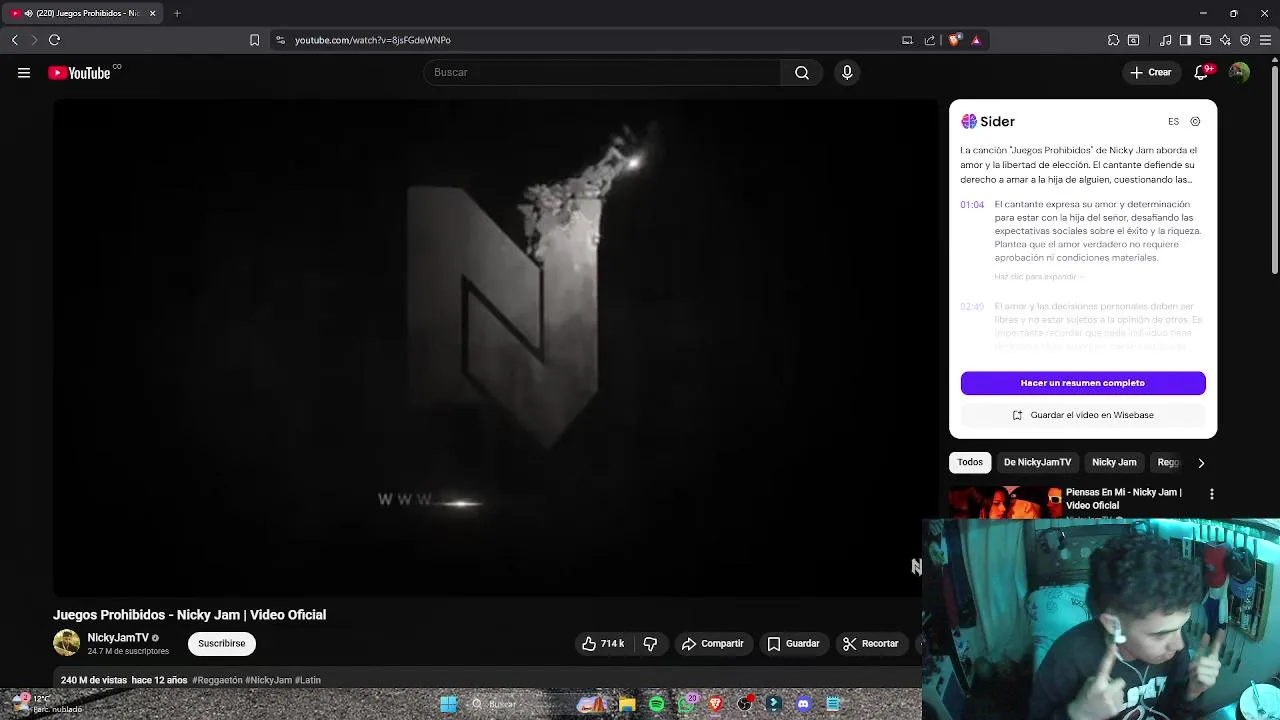The image size is (1280, 720).
Task: Open the #Latin hashtag link
Action: 308,680
